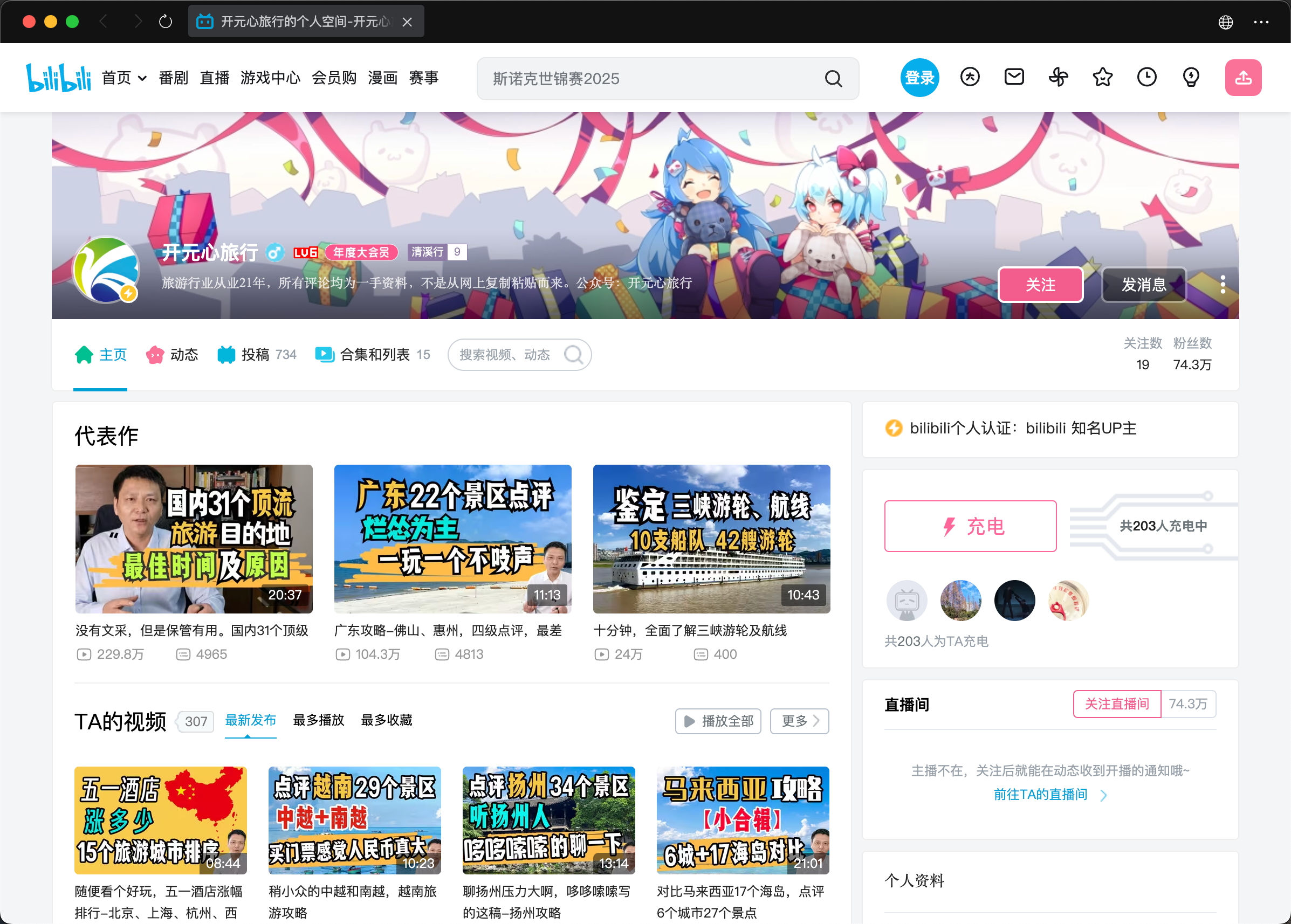The image size is (1291, 924).
Task: Open 会员购 in top navigation
Action: (x=334, y=78)
